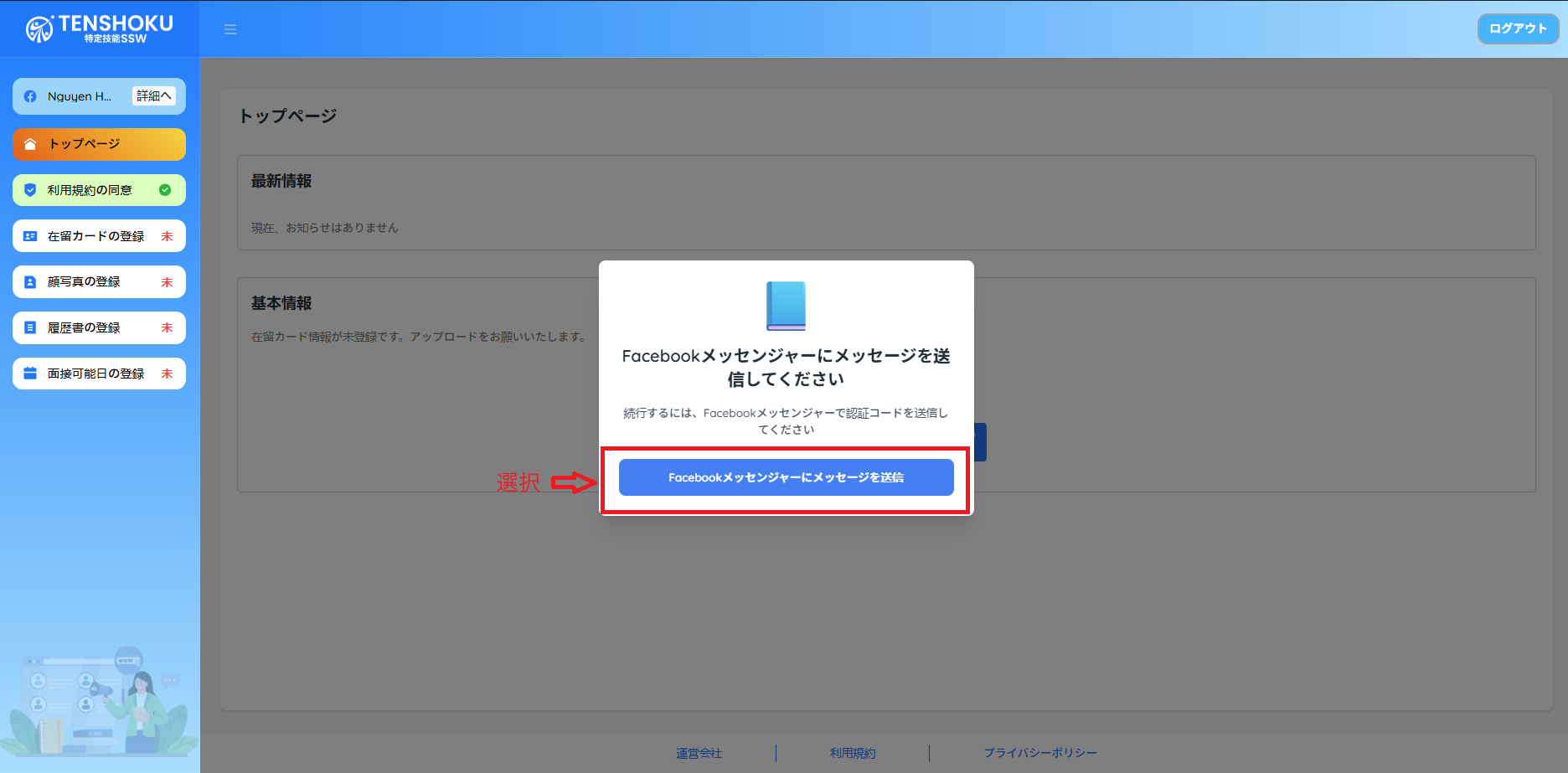Open the 運営会社 footer link

tap(699, 753)
